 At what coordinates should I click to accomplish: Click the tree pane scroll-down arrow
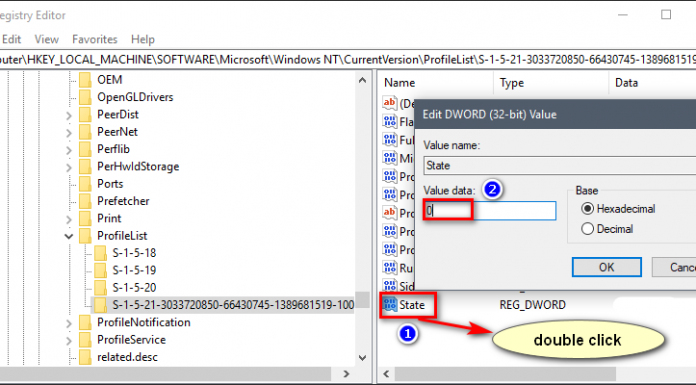[362, 357]
